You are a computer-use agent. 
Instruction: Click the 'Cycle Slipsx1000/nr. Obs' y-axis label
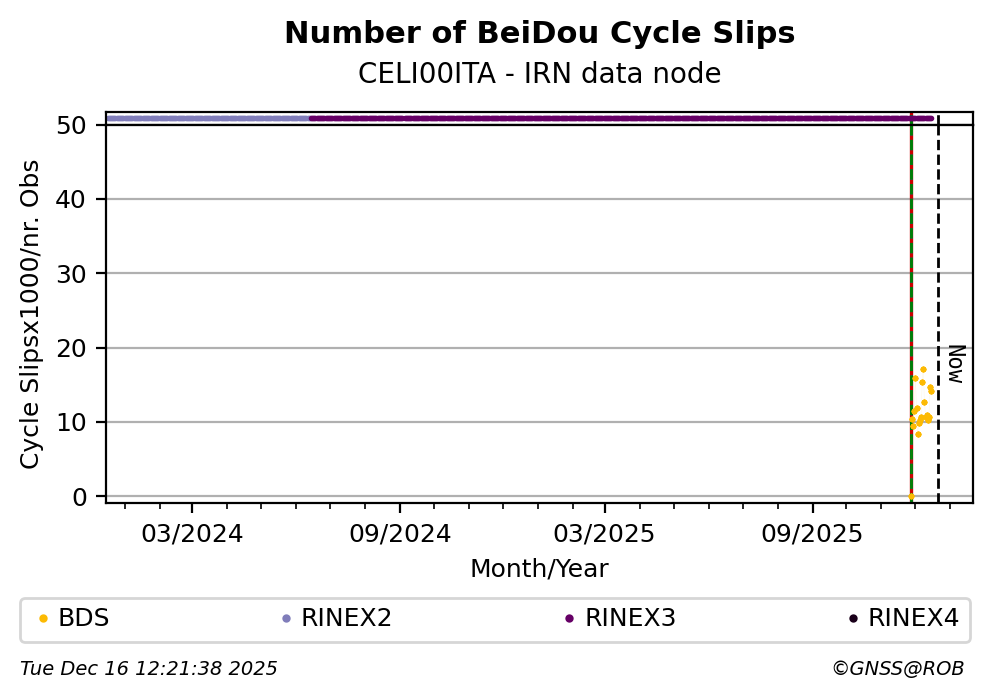click(x=31, y=314)
